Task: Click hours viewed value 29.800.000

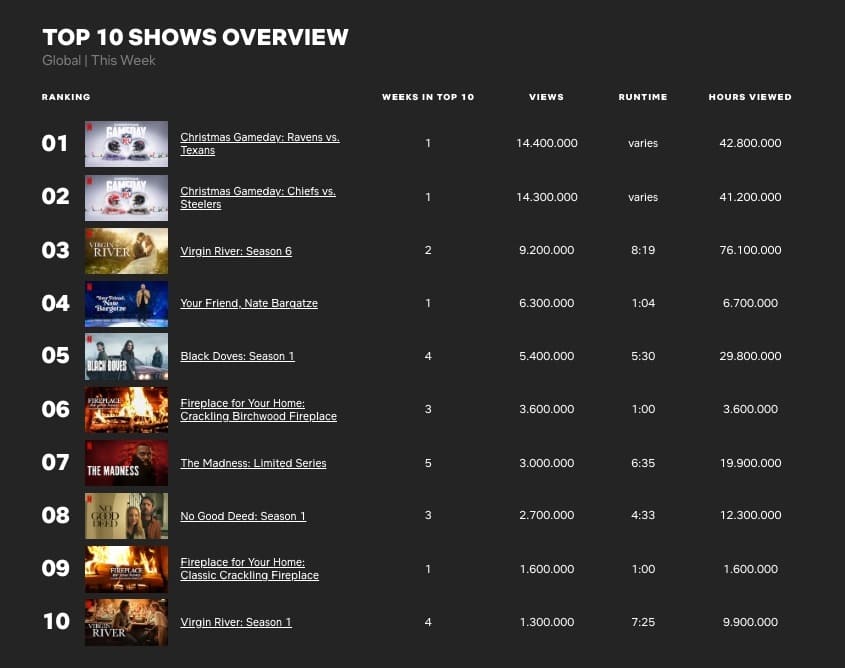Action: tap(750, 356)
